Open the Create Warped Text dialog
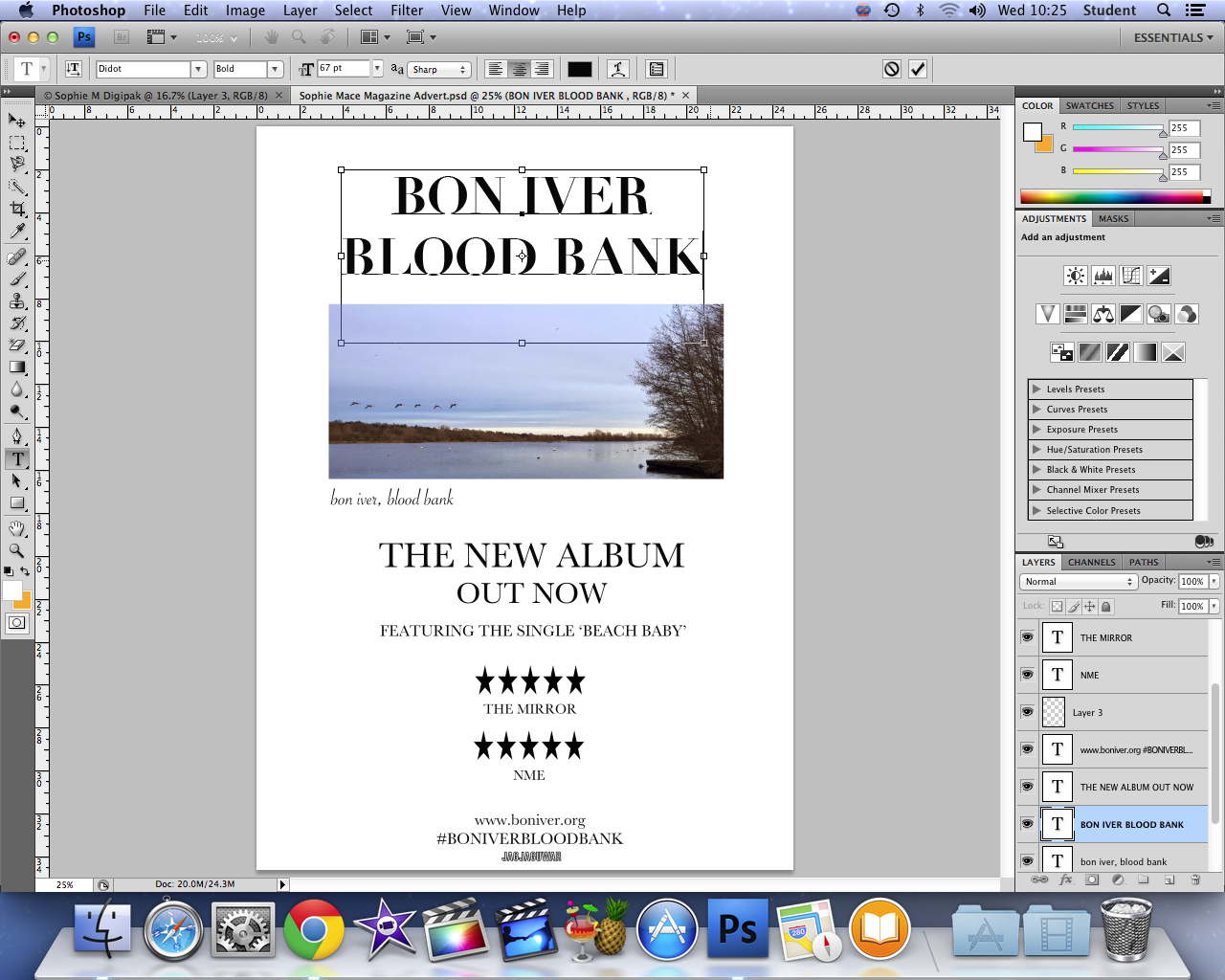 coord(618,69)
